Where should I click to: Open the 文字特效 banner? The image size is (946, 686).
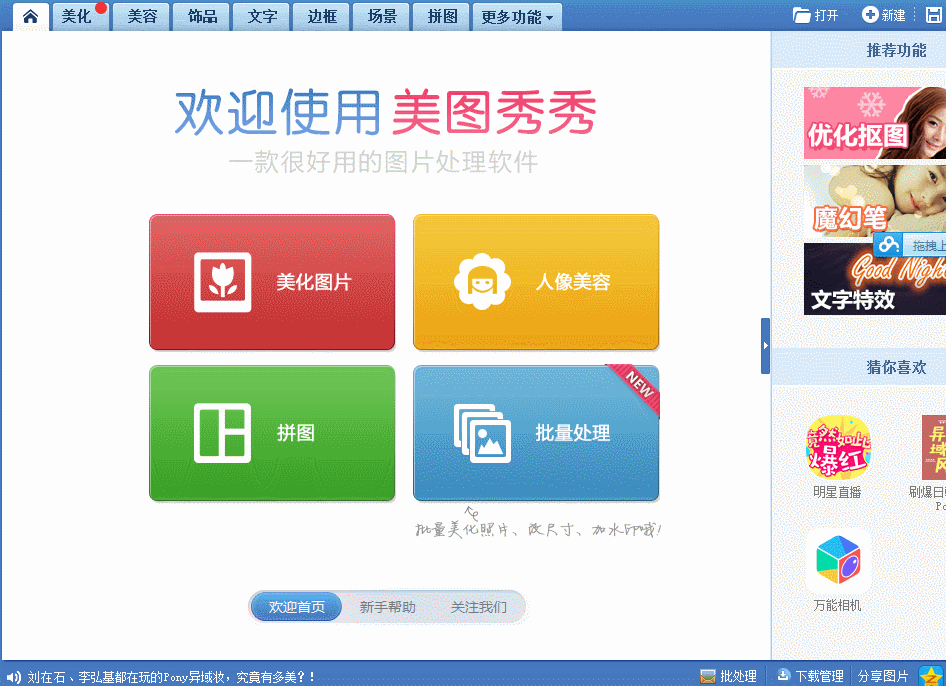point(875,279)
